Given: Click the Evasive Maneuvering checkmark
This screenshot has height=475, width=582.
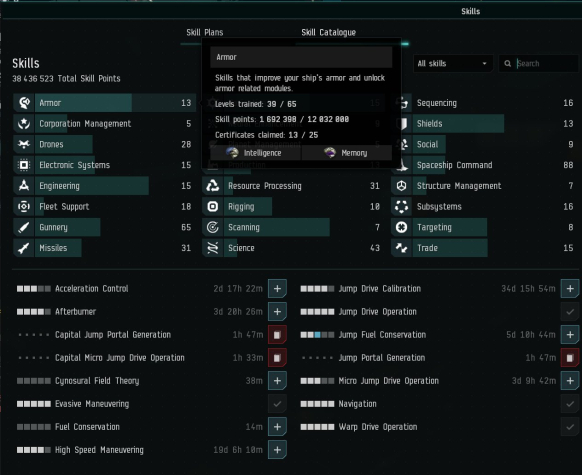Looking at the screenshot, I should 277,404.
